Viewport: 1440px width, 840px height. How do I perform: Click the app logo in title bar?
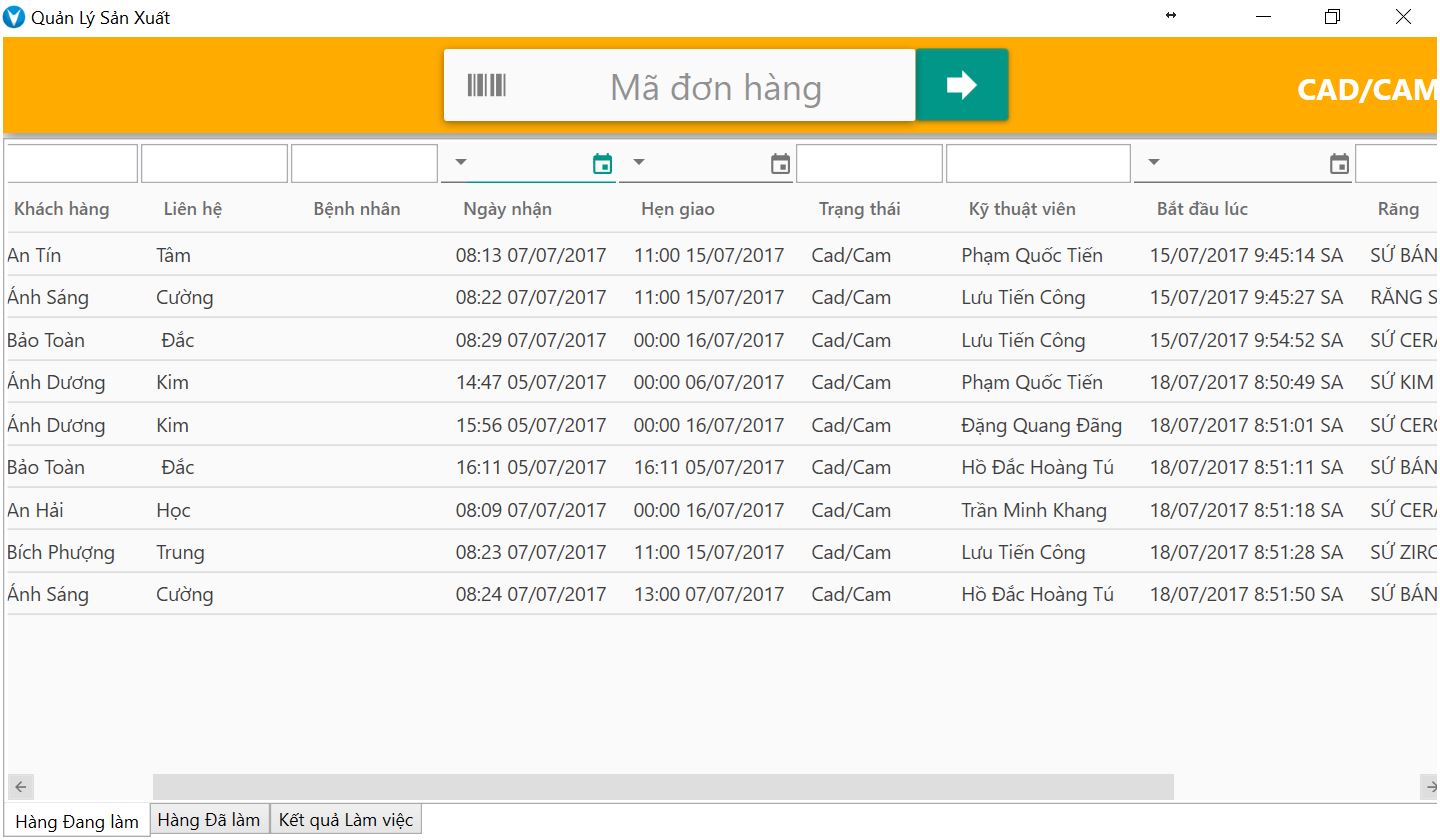click(x=14, y=17)
